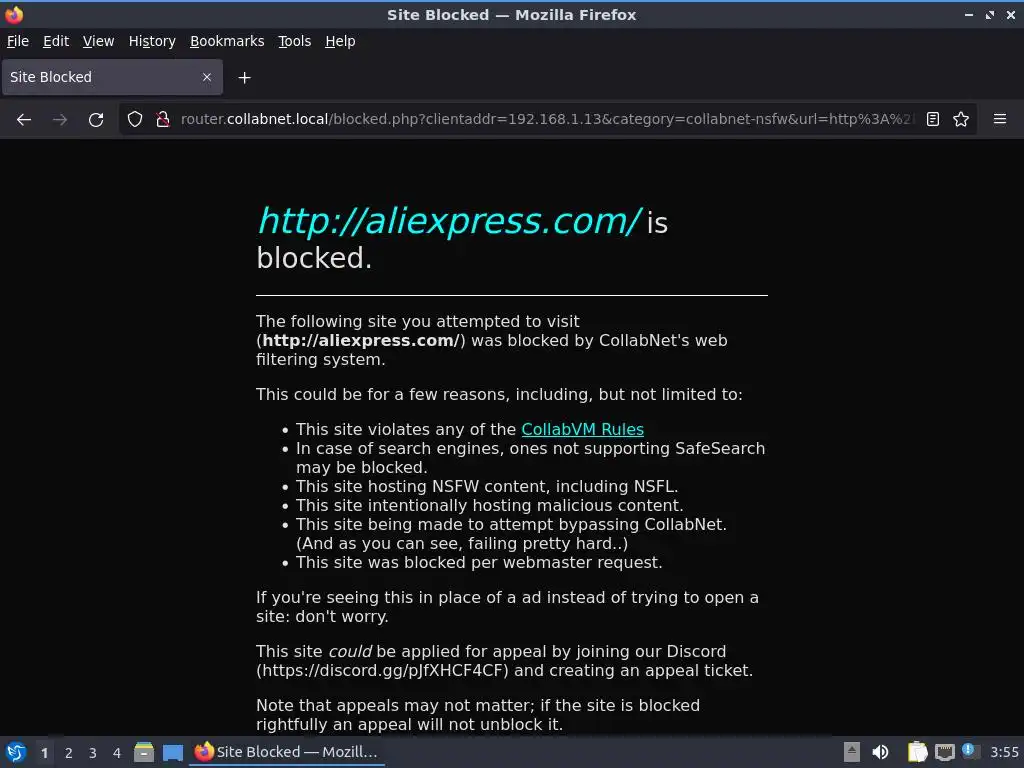Click the update notifier tray icon
Viewport: 1024px width, 768px height.
point(970,751)
